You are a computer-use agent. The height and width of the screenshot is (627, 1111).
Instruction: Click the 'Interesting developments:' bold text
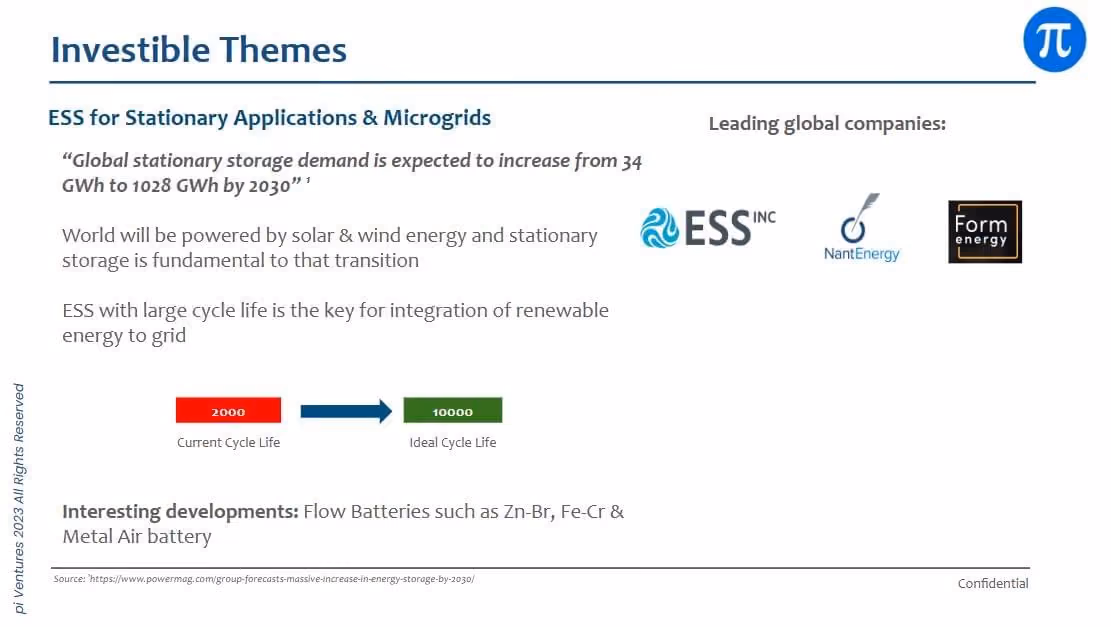pos(180,512)
